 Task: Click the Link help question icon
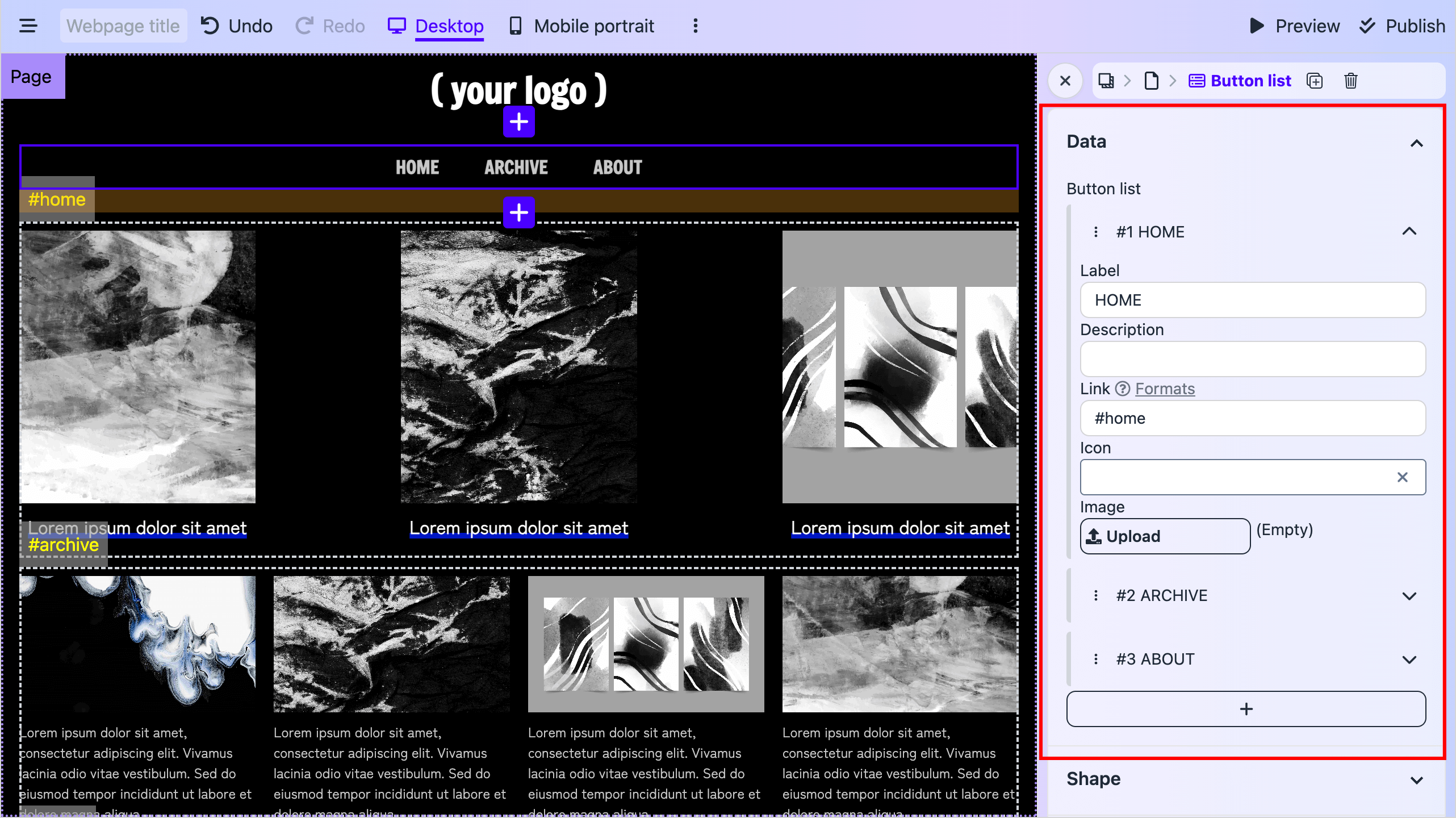pos(1123,389)
